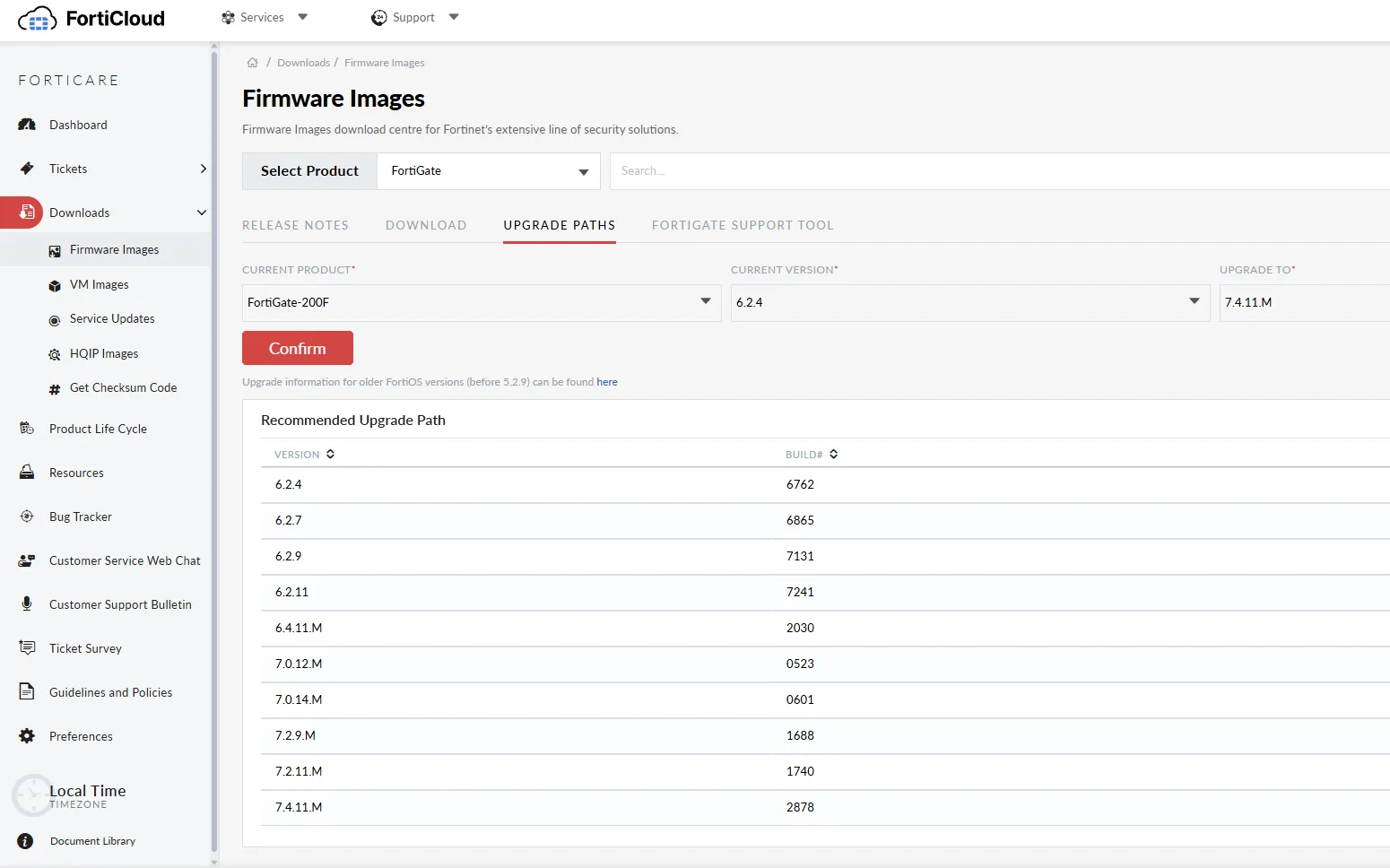Viewport: 1390px width, 868px height.
Task: Follow the 'here' older versions link
Action: coord(607,382)
